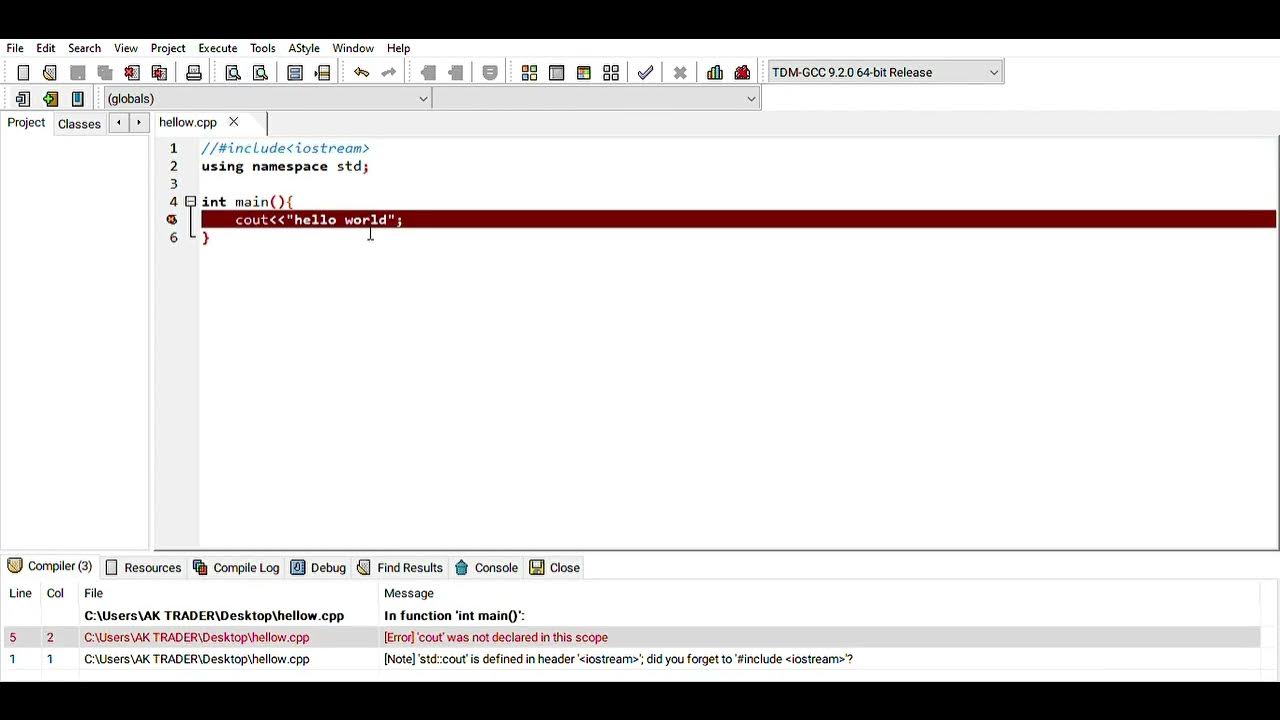Open the Help menu
Image resolution: width=1280 pixels, height=720 pixels.
click(398, 48)
